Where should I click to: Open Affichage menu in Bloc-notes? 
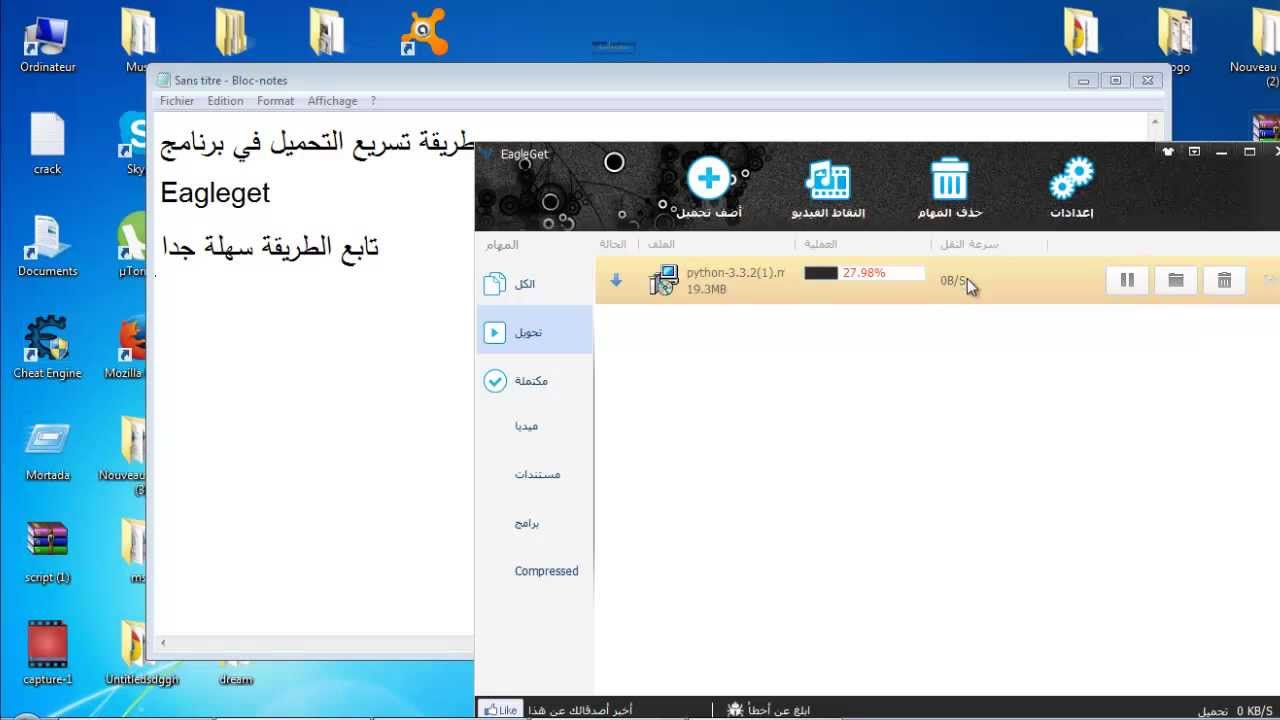tap(332, 101)
